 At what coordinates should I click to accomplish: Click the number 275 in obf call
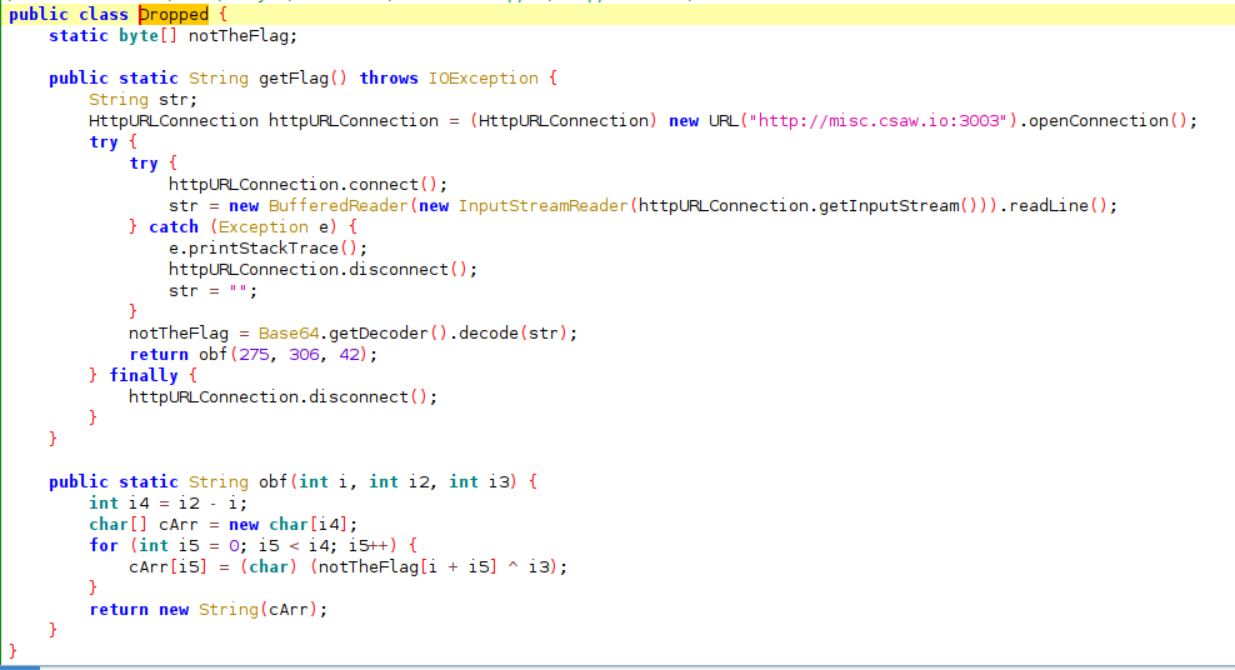[253, 354]
